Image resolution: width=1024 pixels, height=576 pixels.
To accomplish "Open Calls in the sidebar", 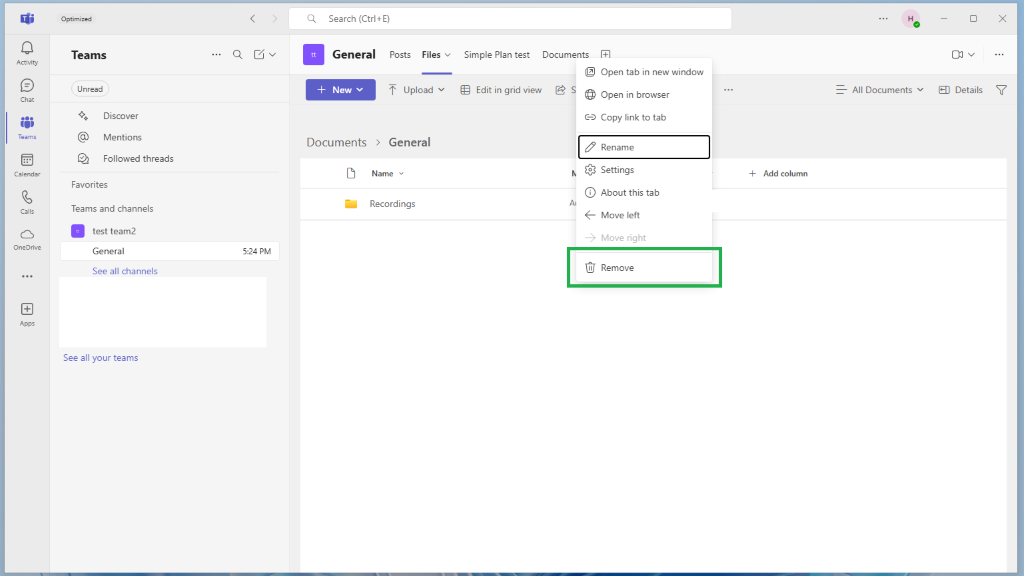I will (27, 202).
